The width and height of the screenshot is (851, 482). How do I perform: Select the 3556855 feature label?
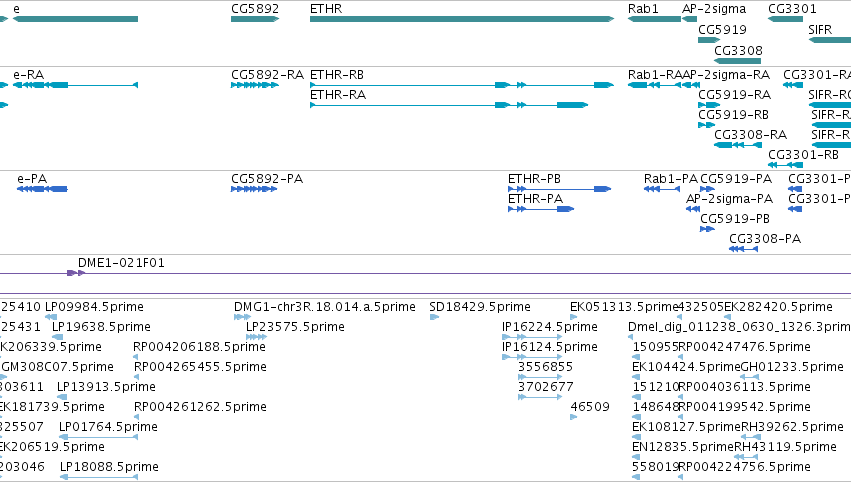pyautogui.click(x=545, y=367)
